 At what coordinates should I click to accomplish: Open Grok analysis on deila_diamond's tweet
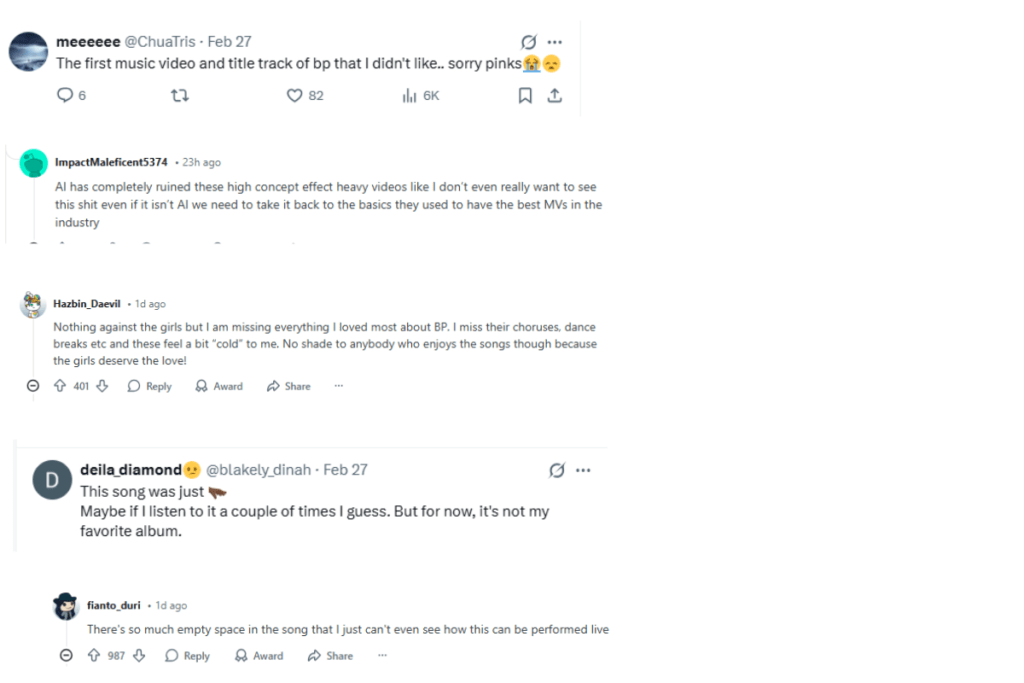pos(557,470)
